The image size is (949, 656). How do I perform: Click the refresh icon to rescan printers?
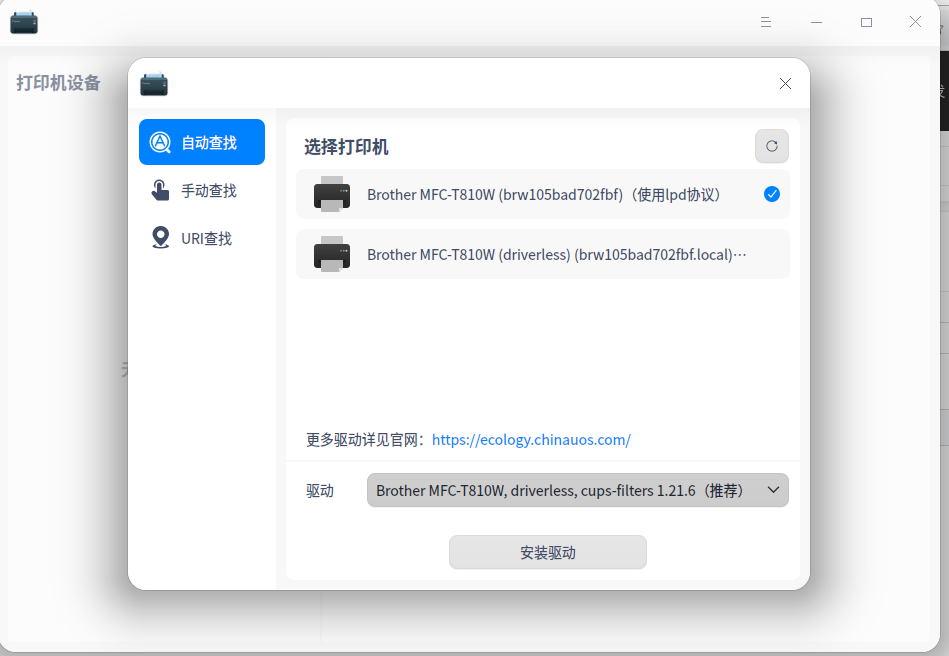pos(771,146)
